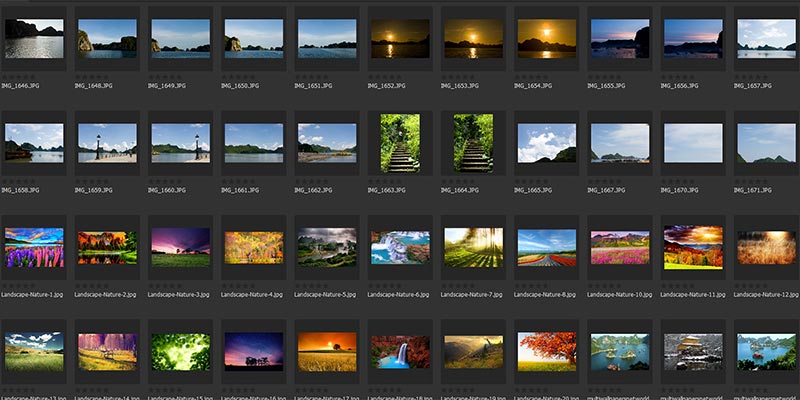Click the IMG_1648.JPG file name
The image size is (800, 400).
click(x=93, y=86)
